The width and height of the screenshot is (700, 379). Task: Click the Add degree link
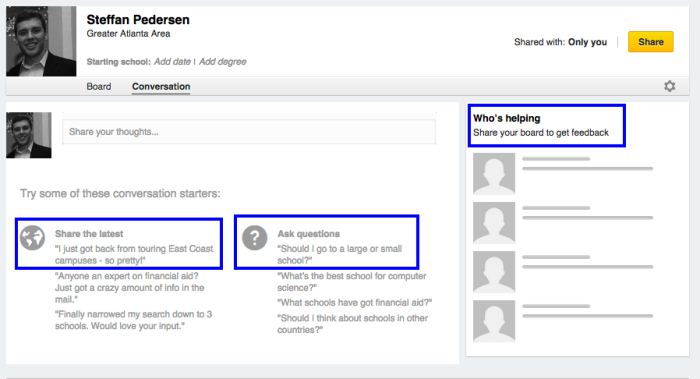point(222,62)
